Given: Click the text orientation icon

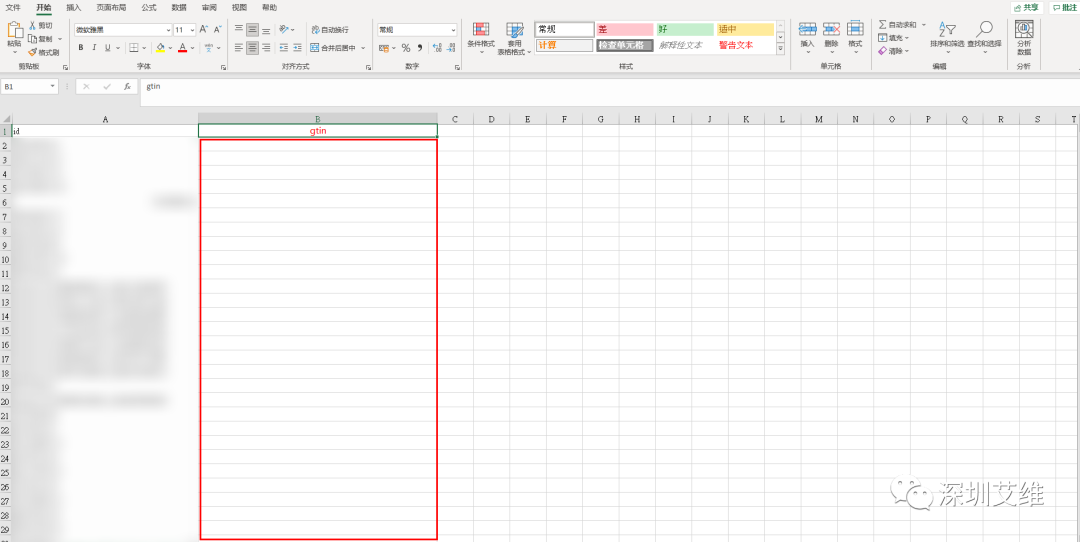Looking at the screenshot, I should tap(284, 30).
